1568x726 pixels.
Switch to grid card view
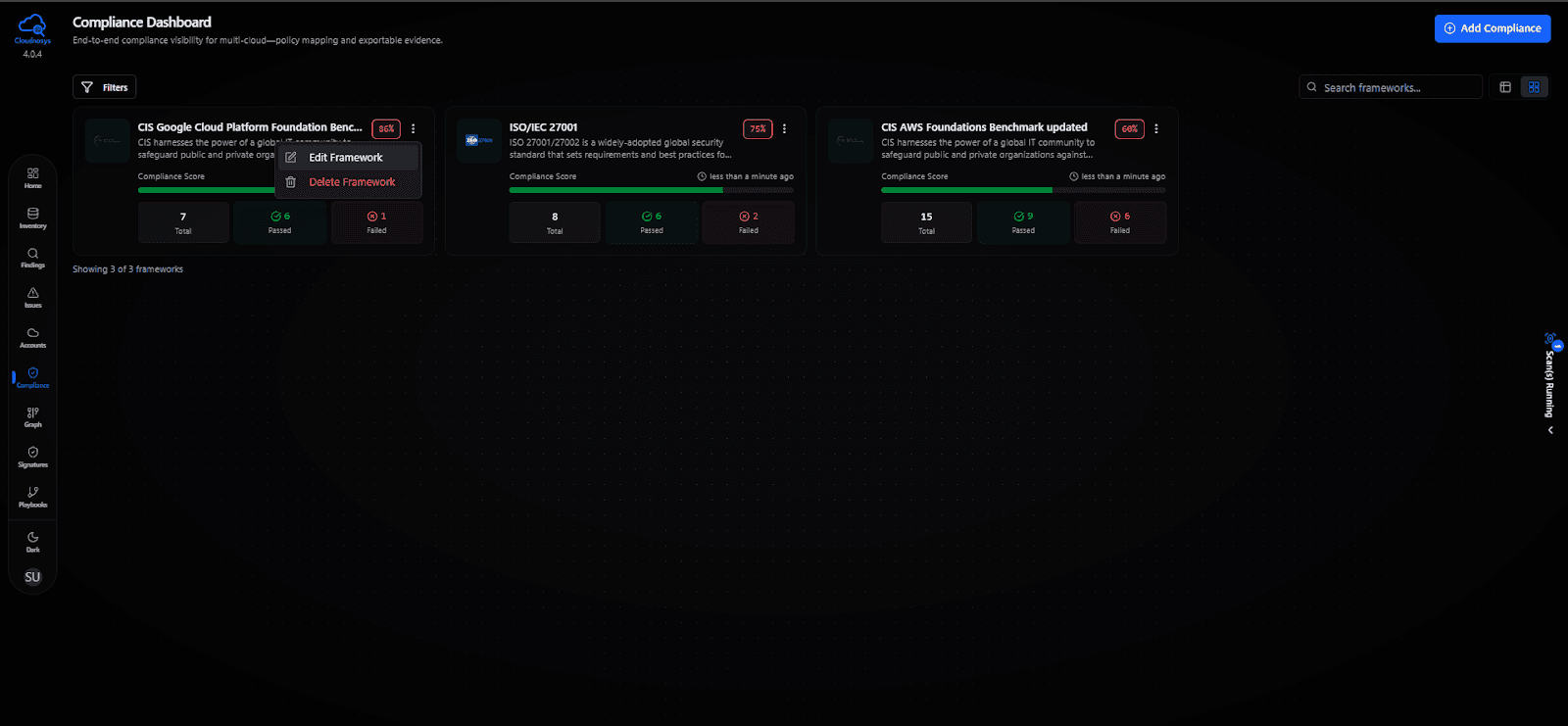coord(1534,87)
